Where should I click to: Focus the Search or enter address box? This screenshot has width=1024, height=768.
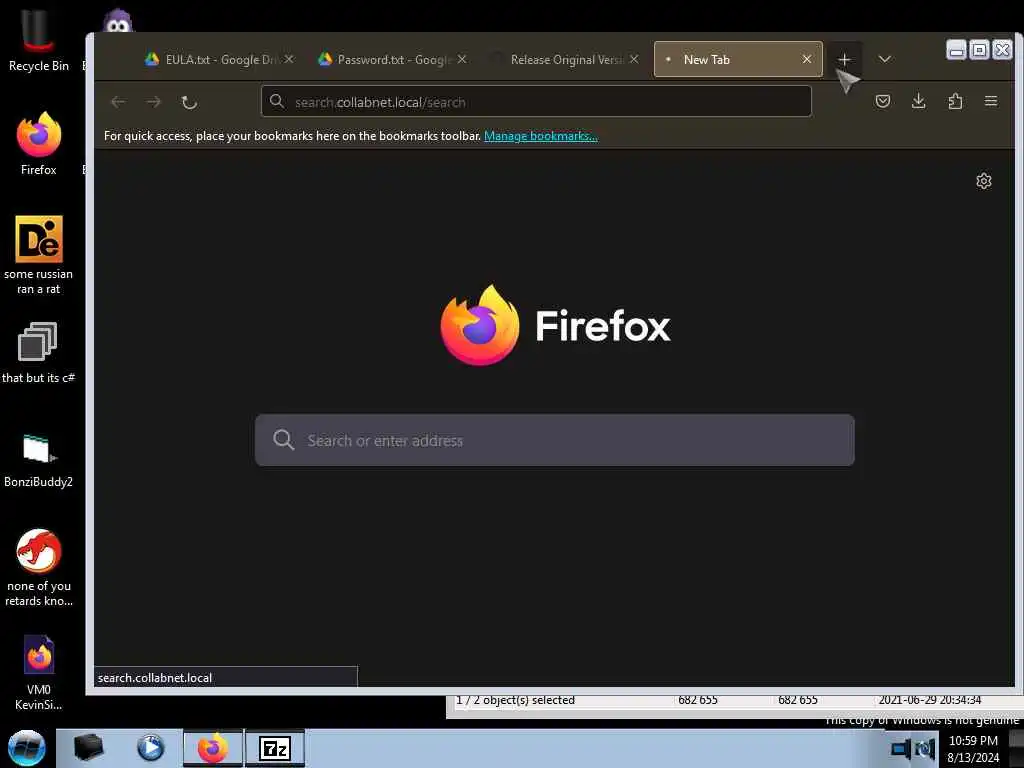pyautogui.click(x=554, y=440)
